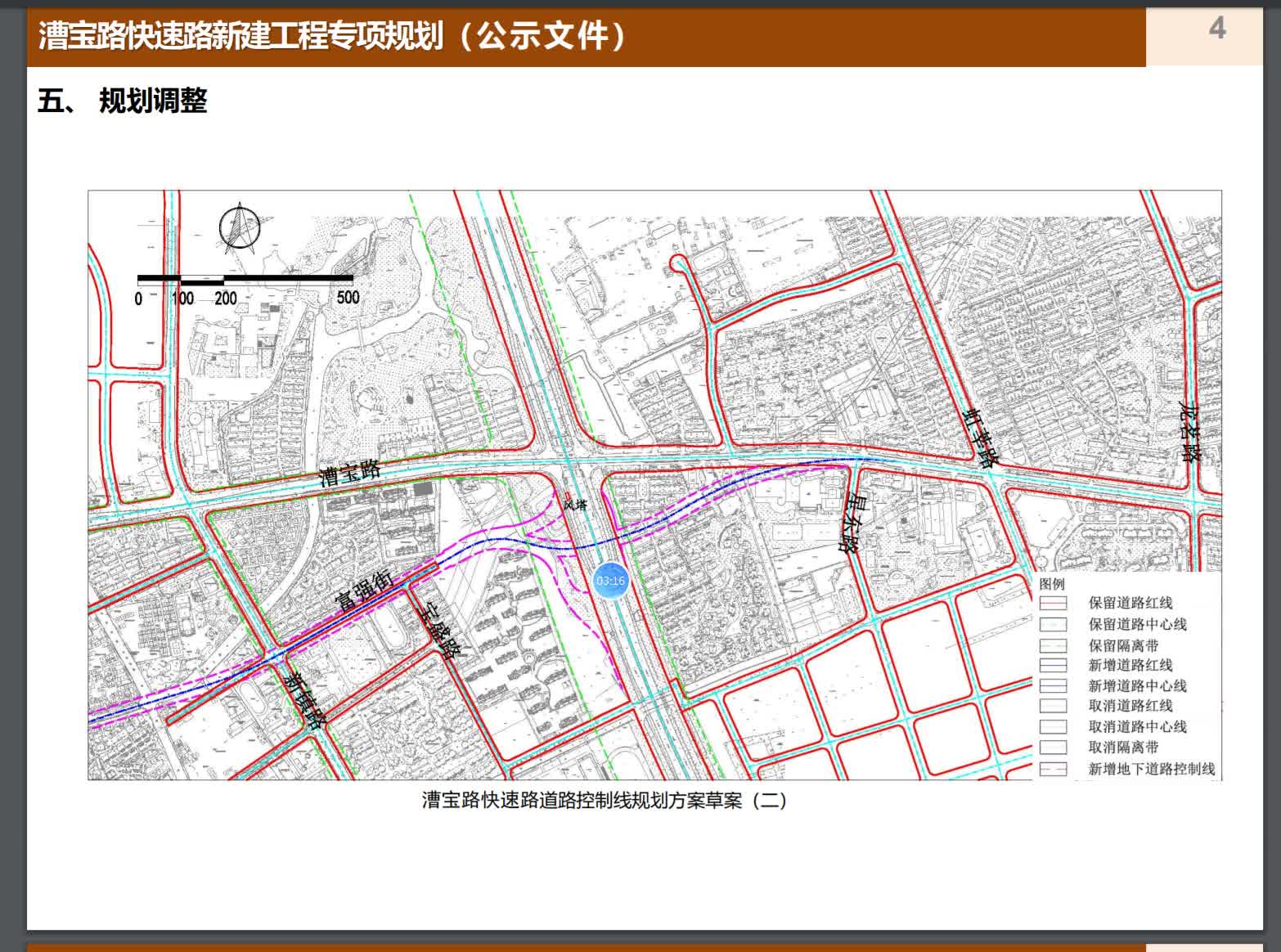Click the legend text 保留道路红线

[1130, 603]
